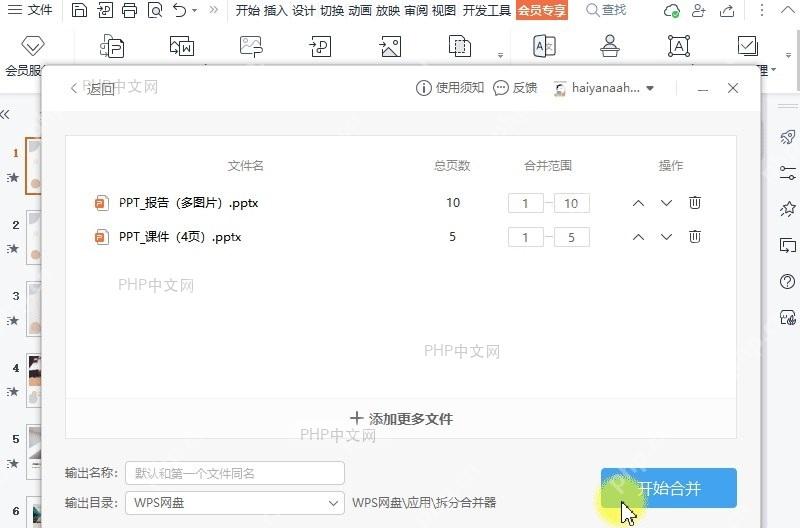800x528 pixels.
Task: Collapse slide panel with double chevron
Action: coord(5,114)
